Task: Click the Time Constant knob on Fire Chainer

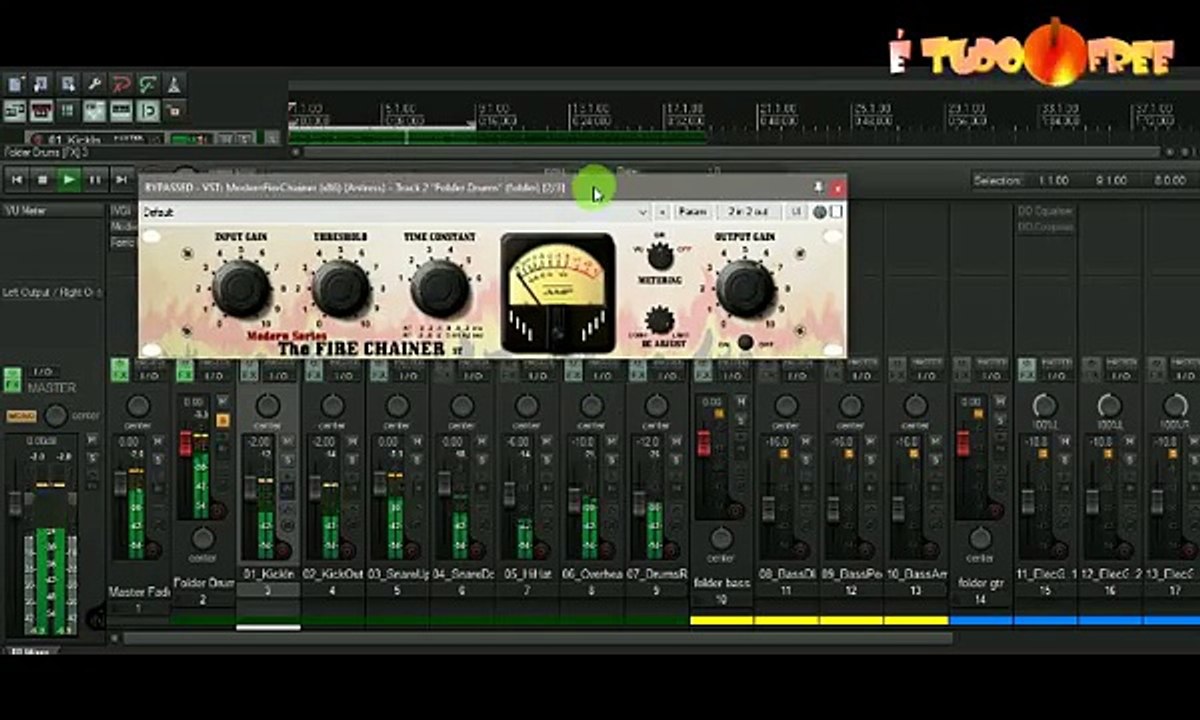Action: click(x=440, y=288)
